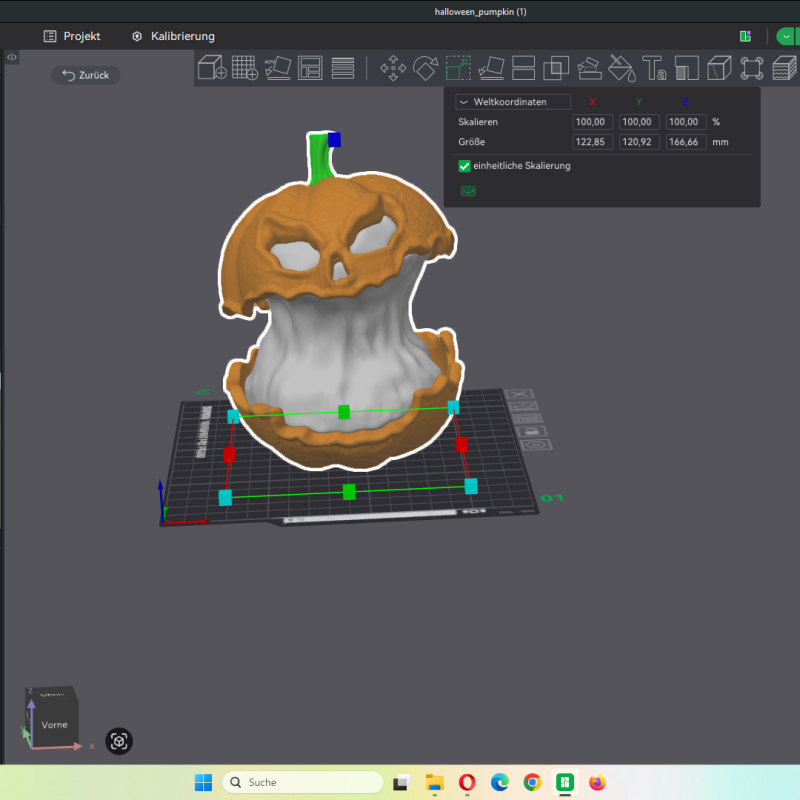Click the Add plate grid icon
Image resolution: width=800 pixels, height=800 pixels.
point(244,68)
